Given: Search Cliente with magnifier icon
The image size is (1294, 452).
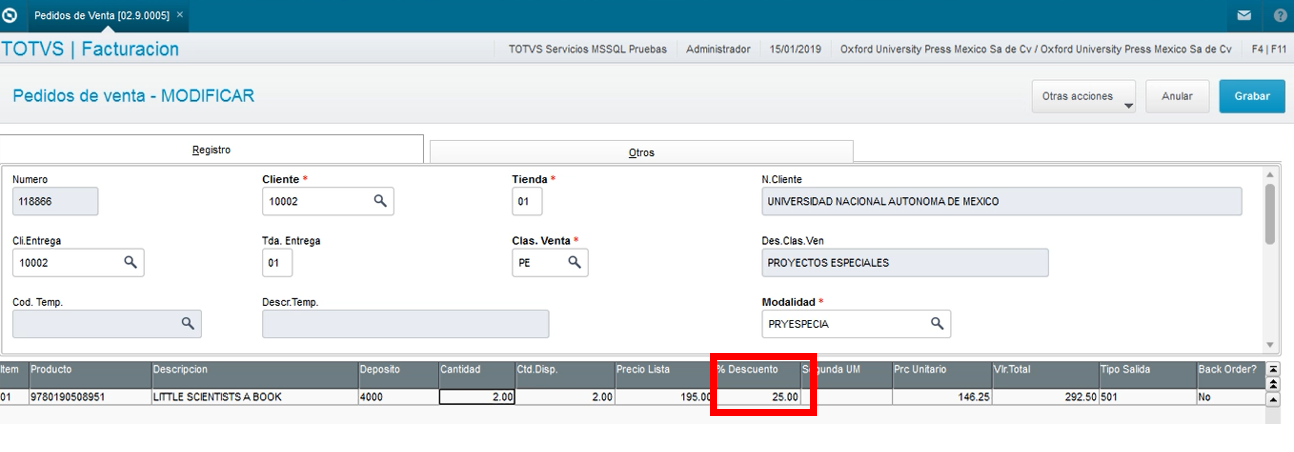Looking at the screenshot, I should [380, 201].
